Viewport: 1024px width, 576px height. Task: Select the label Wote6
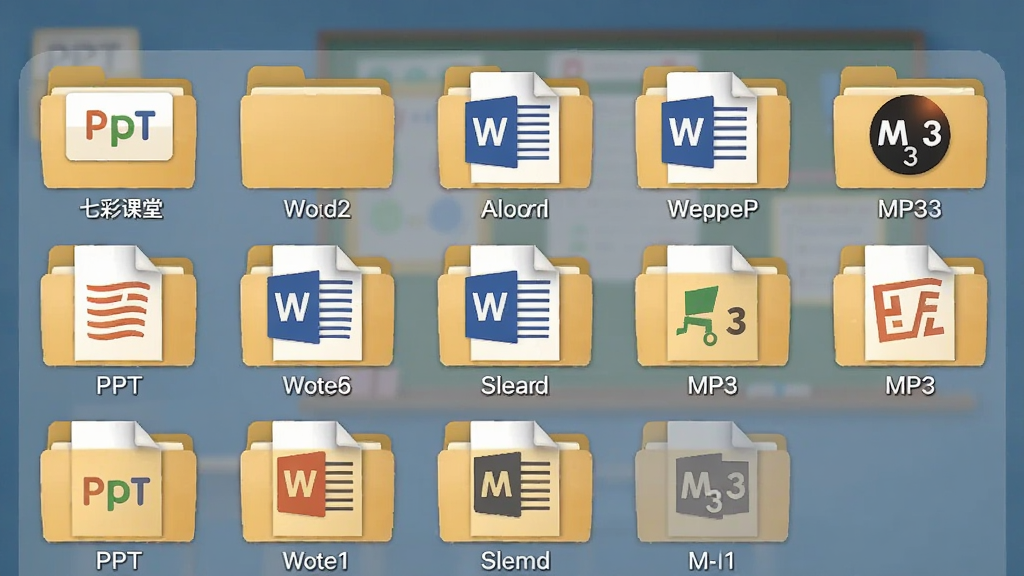317,385
